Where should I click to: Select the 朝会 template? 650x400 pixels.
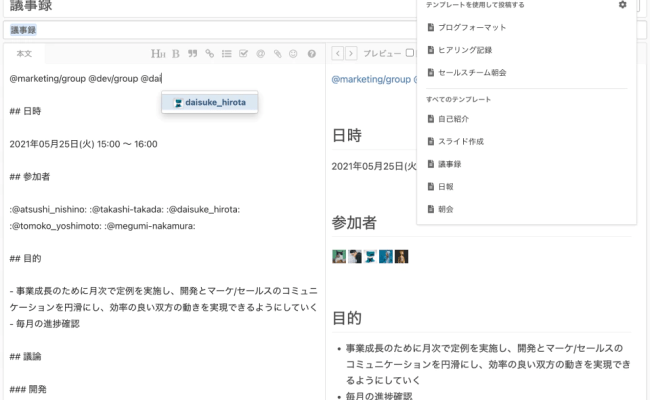[x=441, y=209]
